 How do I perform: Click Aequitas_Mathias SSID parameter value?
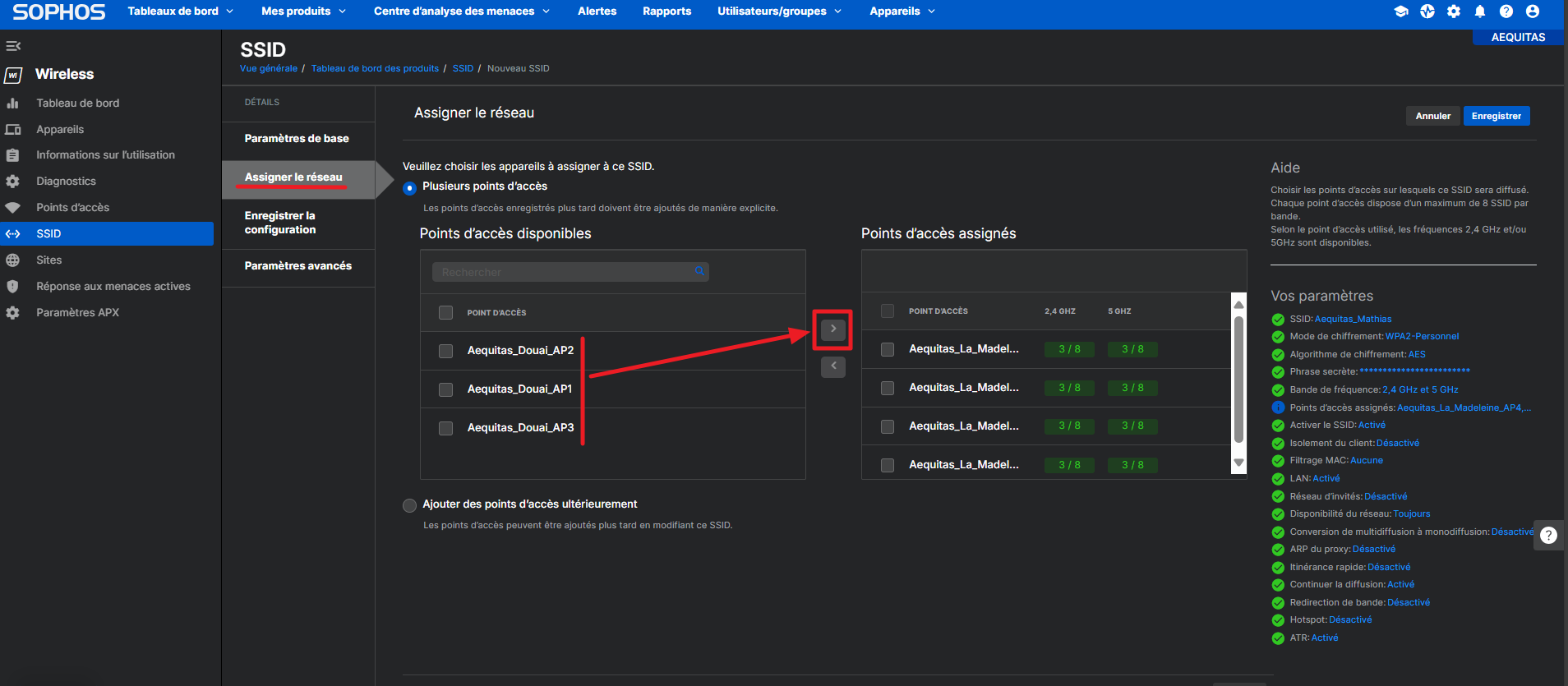pyautogui.click(x=1353, y=320)
